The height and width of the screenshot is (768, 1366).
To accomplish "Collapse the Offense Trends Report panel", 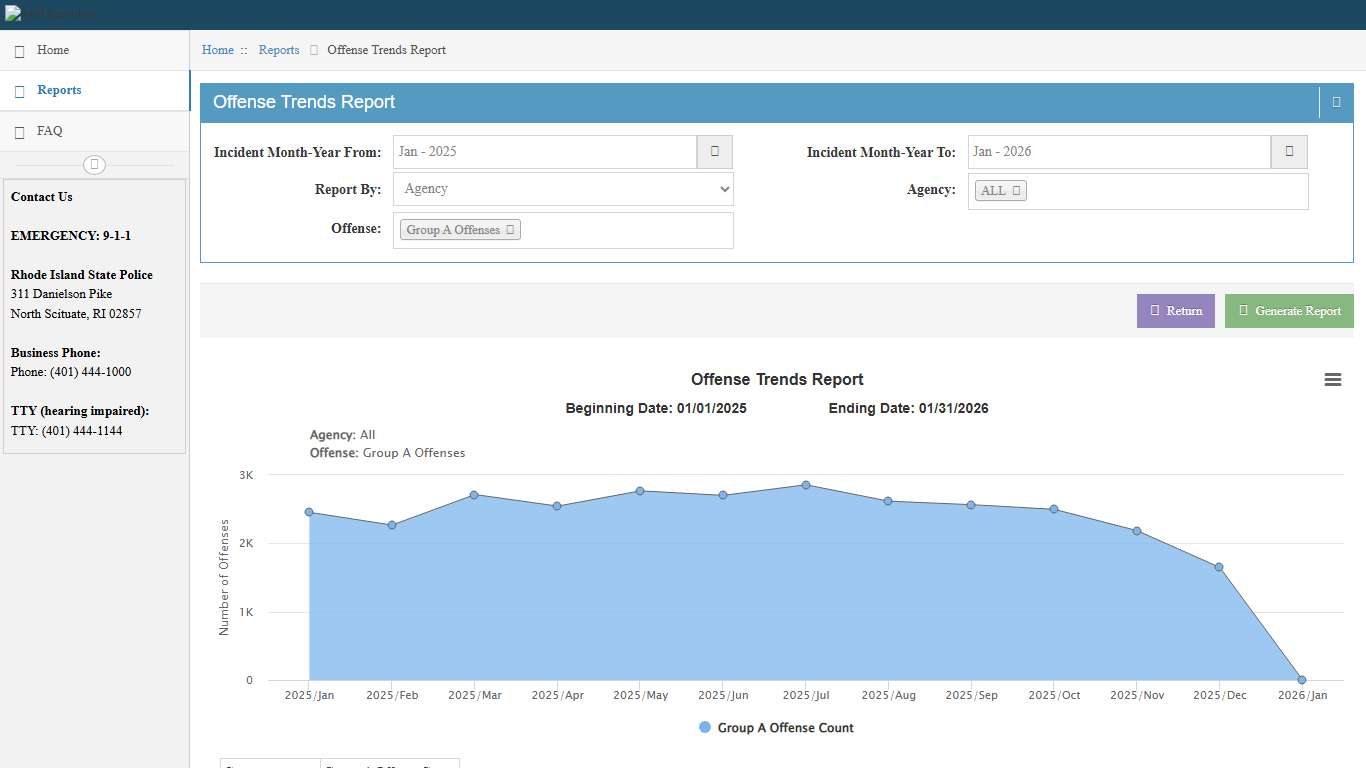I will pos(1336,102).
